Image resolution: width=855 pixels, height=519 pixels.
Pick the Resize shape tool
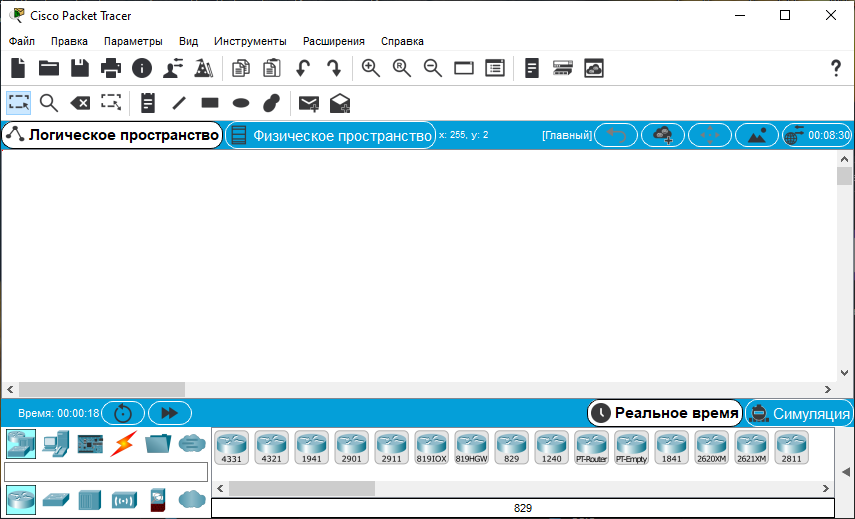click(x=111, y=102)
